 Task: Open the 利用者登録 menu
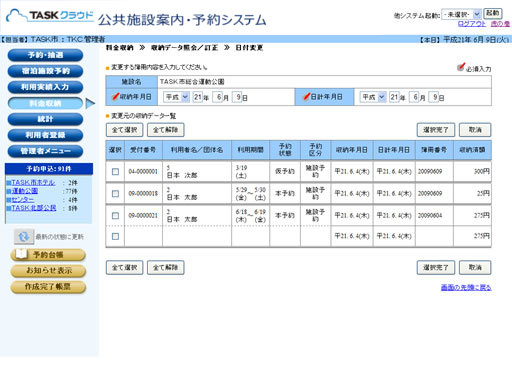tap(45, 135)
